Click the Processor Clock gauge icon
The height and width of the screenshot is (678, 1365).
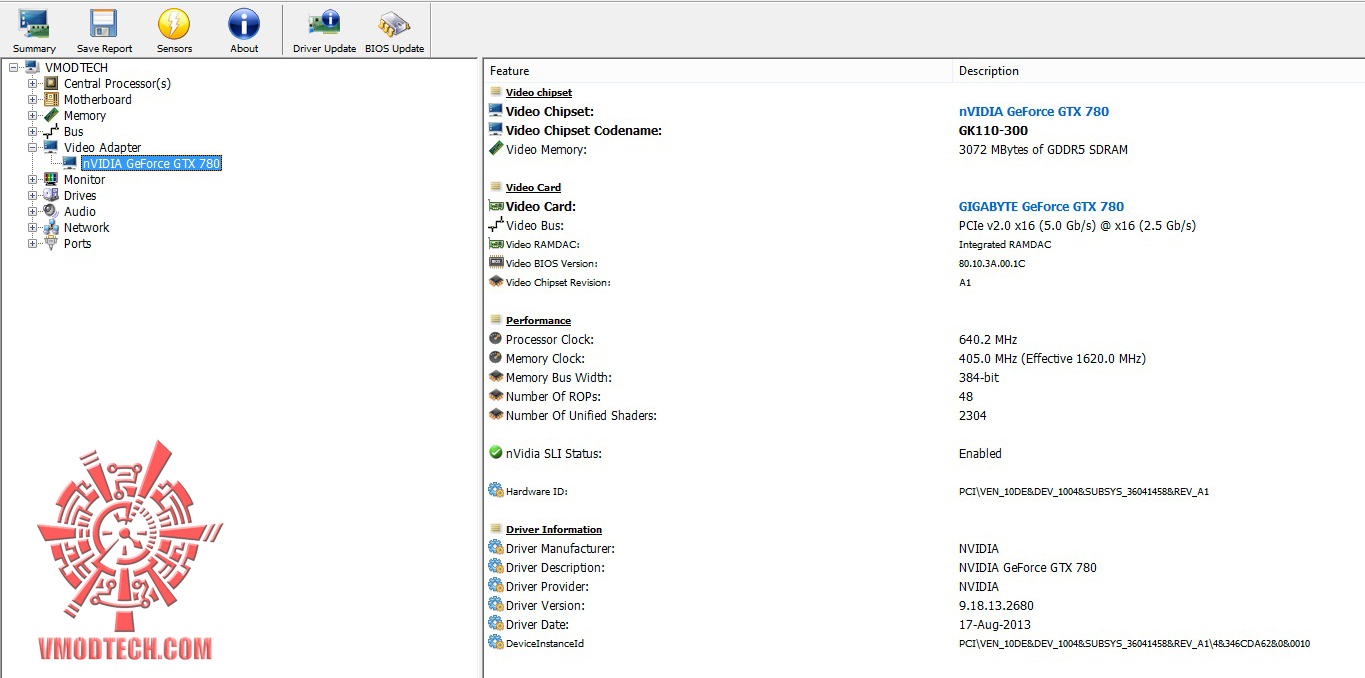pyautogui.click(x=495, y=339)
